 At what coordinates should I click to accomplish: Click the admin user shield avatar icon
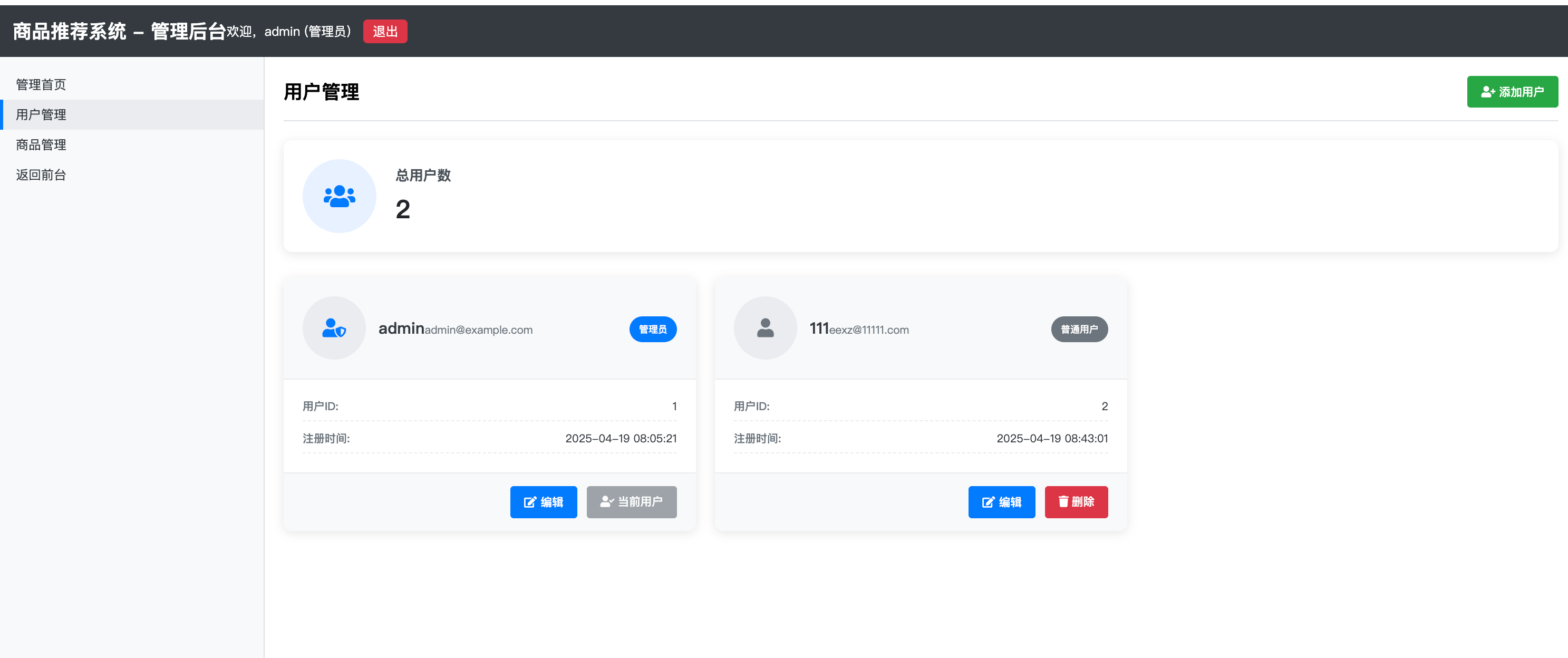click(x=334, y=328)
